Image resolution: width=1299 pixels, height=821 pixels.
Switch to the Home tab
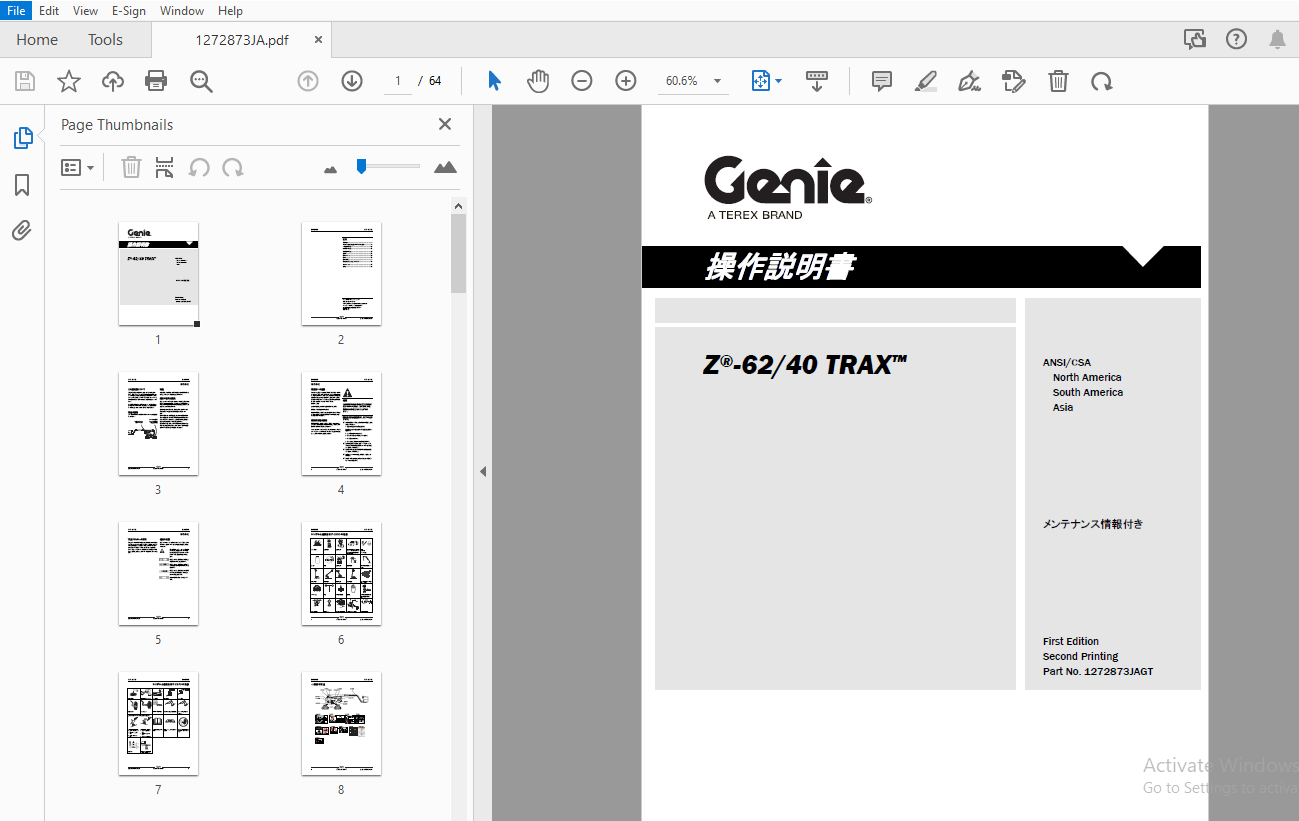37,39
